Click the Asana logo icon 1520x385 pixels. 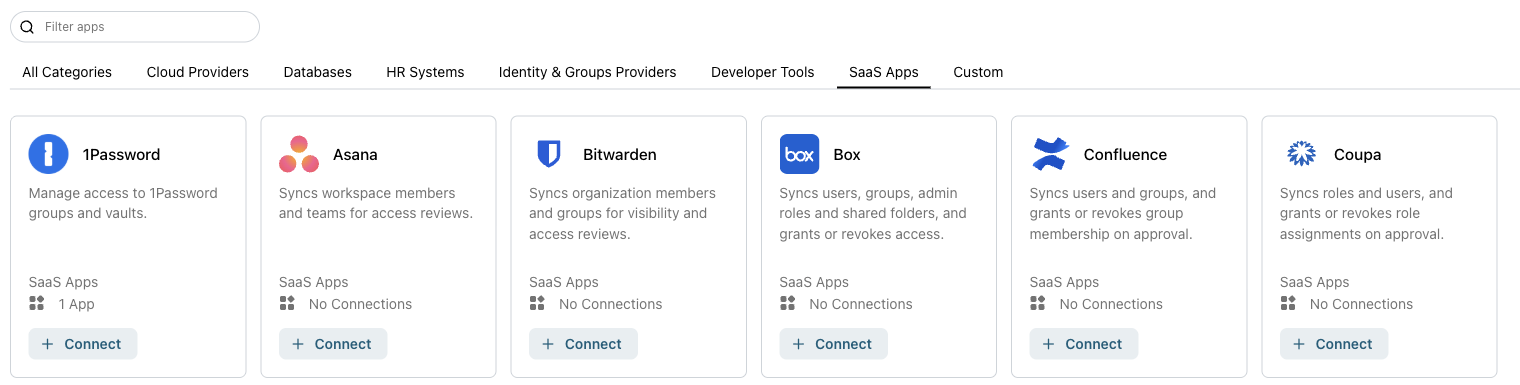coord(298,154)
